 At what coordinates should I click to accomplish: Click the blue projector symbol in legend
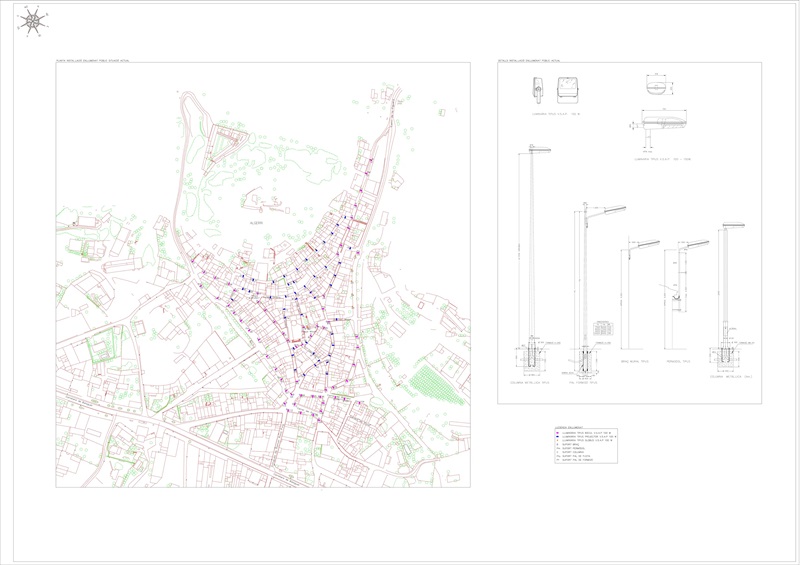[557, 437]
